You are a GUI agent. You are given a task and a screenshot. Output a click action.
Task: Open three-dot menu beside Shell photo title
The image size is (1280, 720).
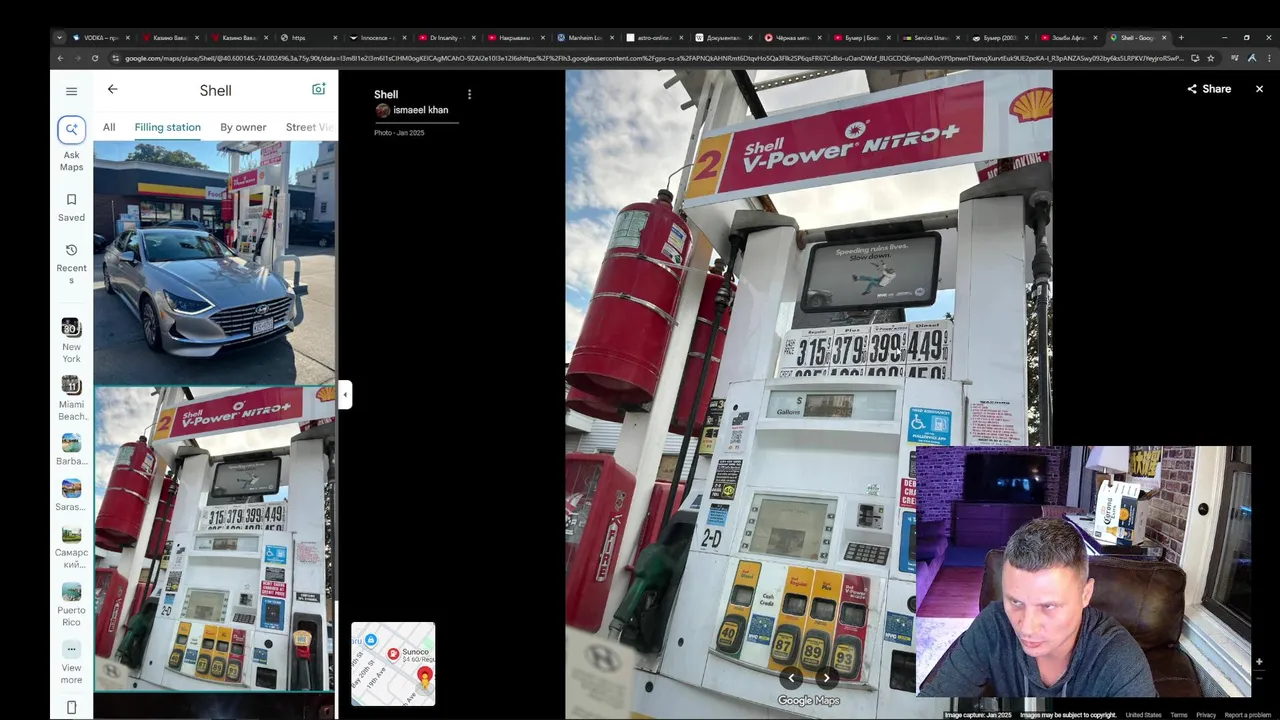point(469,94)
